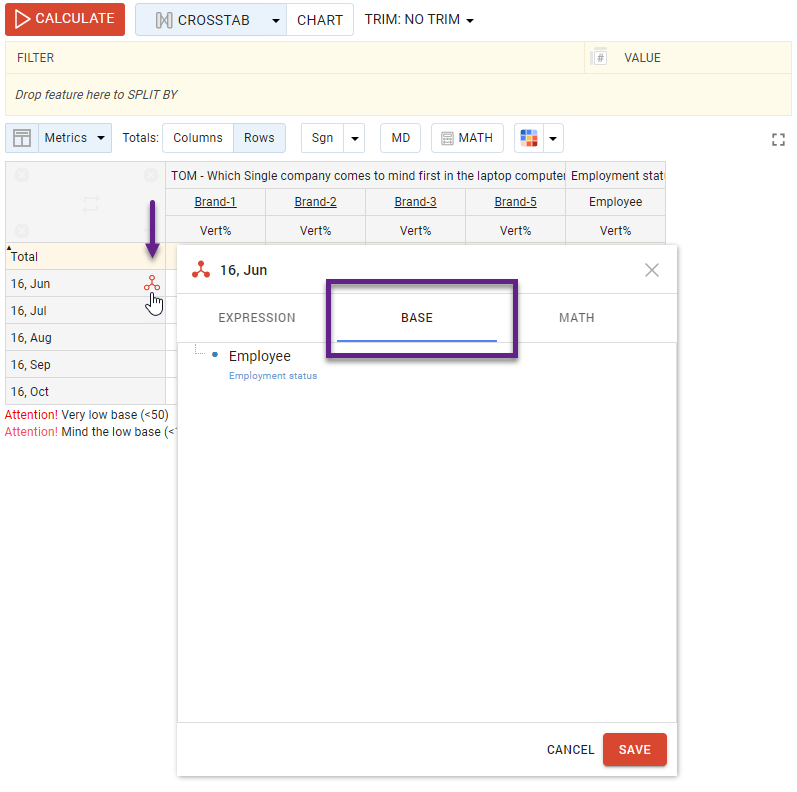Click the MD button
This screenshot has height=792, width=797.
pyautogui.click(x=400, y=138)
